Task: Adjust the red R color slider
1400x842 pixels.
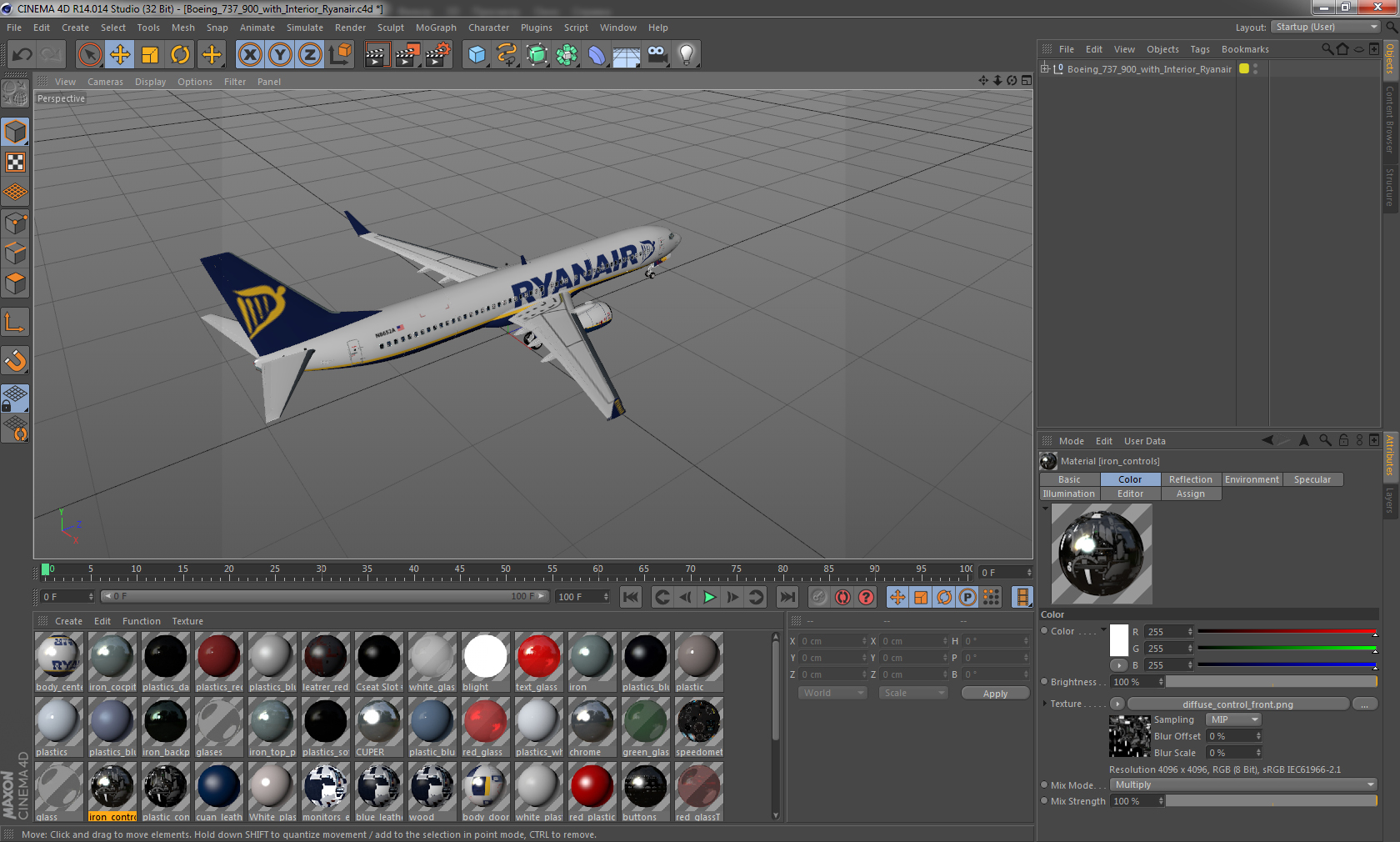Action: coord(1287,632)
